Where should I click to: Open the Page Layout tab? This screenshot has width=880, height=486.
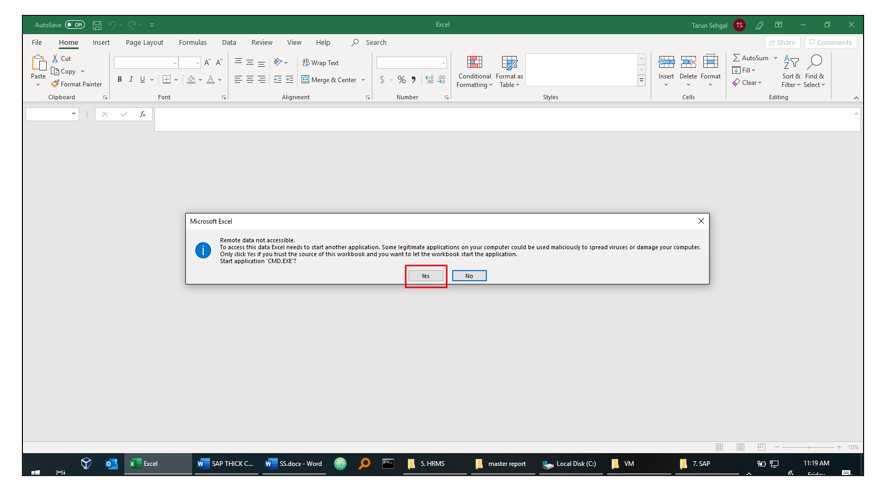(144, 43)
